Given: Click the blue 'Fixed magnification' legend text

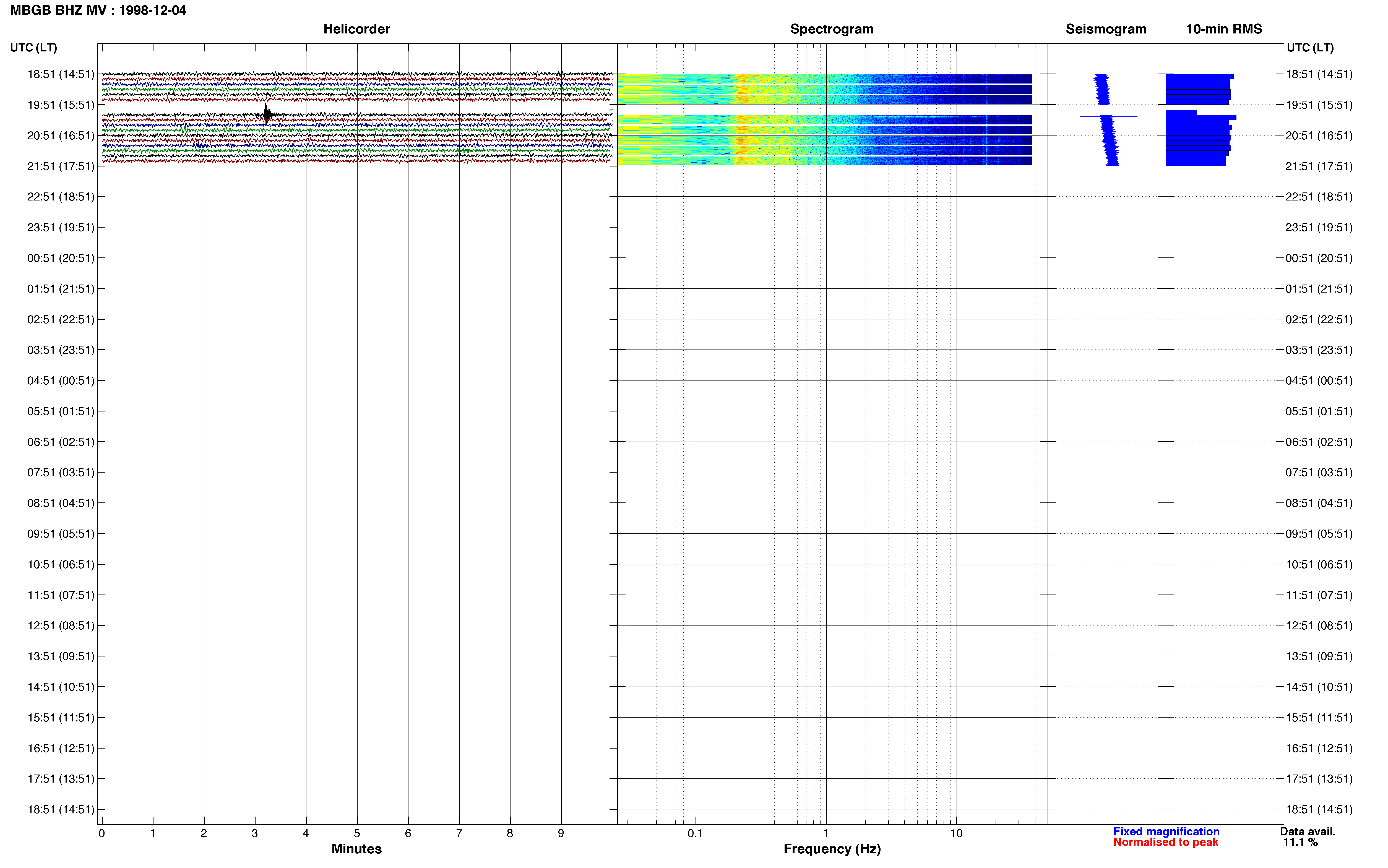Looking at the screenshot, I should 1166,831.
